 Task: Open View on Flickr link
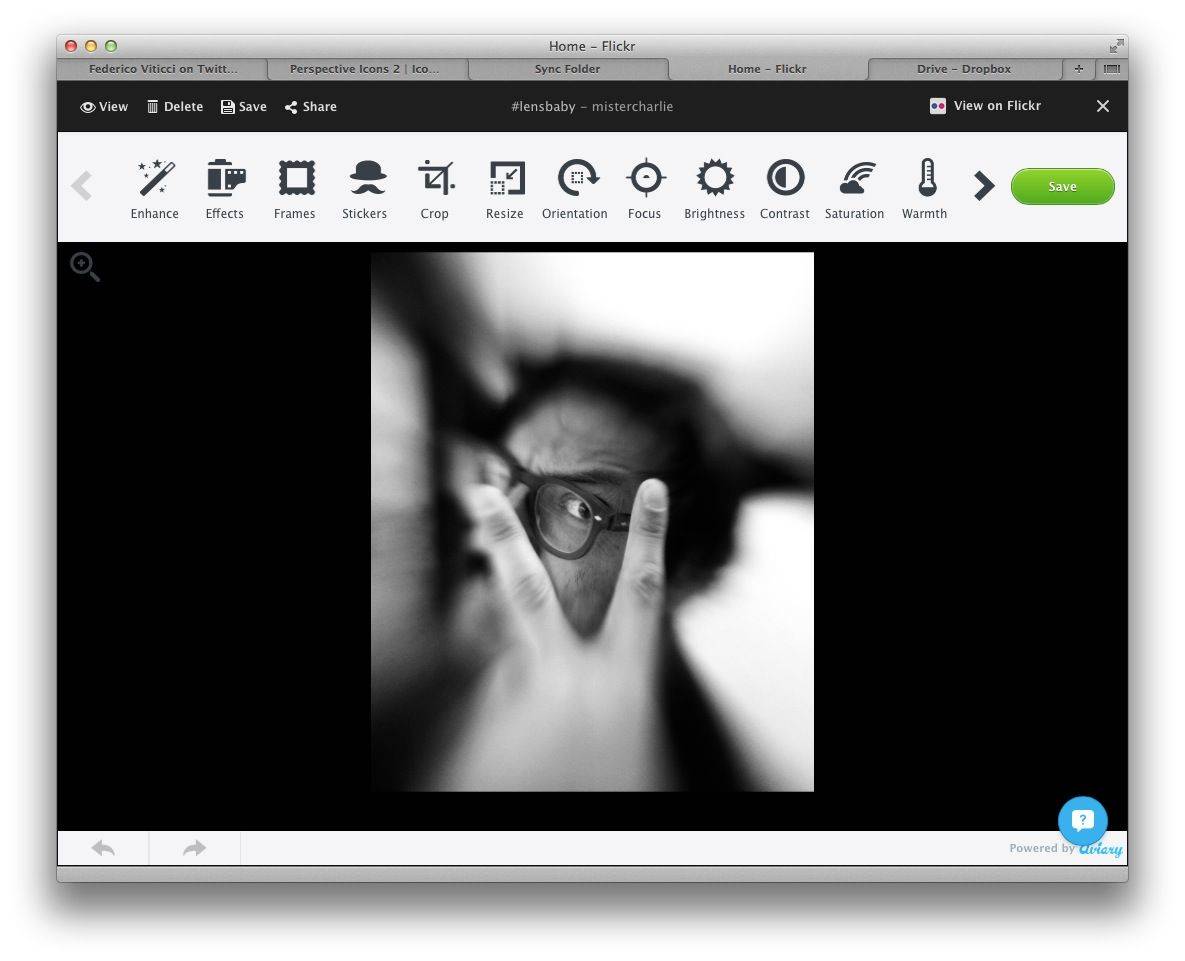coord(985,106)
